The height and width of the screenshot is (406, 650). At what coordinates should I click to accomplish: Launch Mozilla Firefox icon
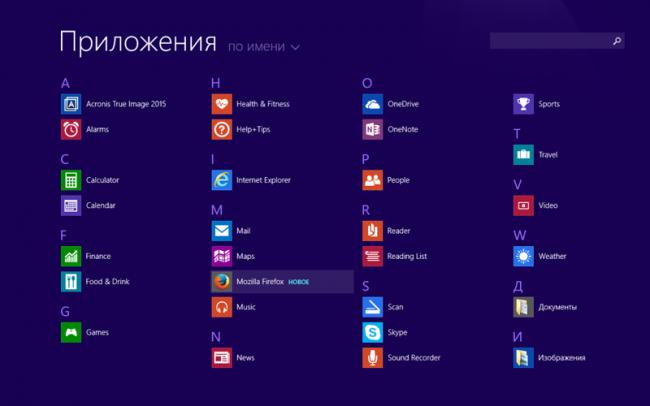[222, 282]
